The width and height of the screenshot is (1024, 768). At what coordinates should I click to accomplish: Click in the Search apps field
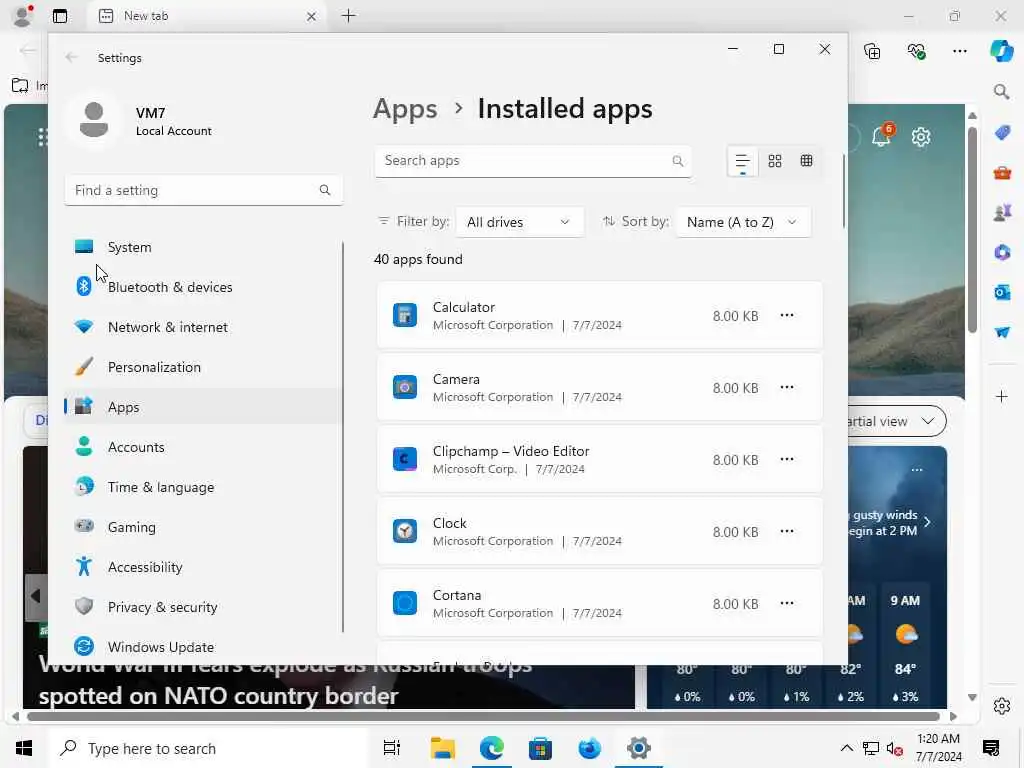(x=533, y=161)
